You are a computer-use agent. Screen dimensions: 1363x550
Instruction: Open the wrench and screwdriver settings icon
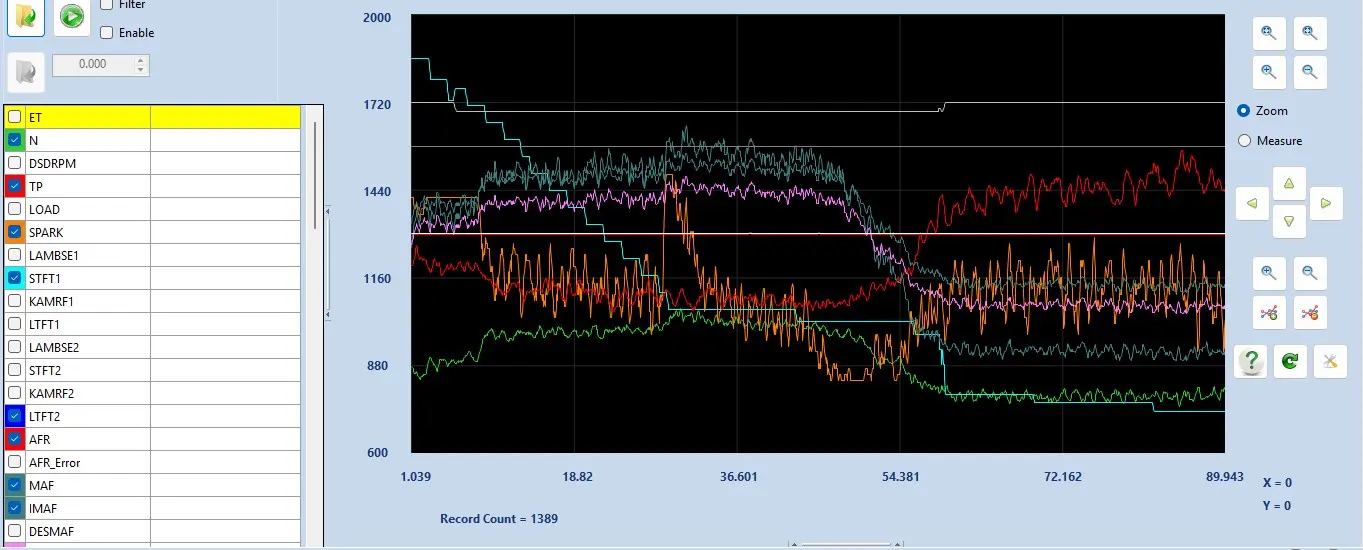pyautogui.click(x=1330, y=362)
